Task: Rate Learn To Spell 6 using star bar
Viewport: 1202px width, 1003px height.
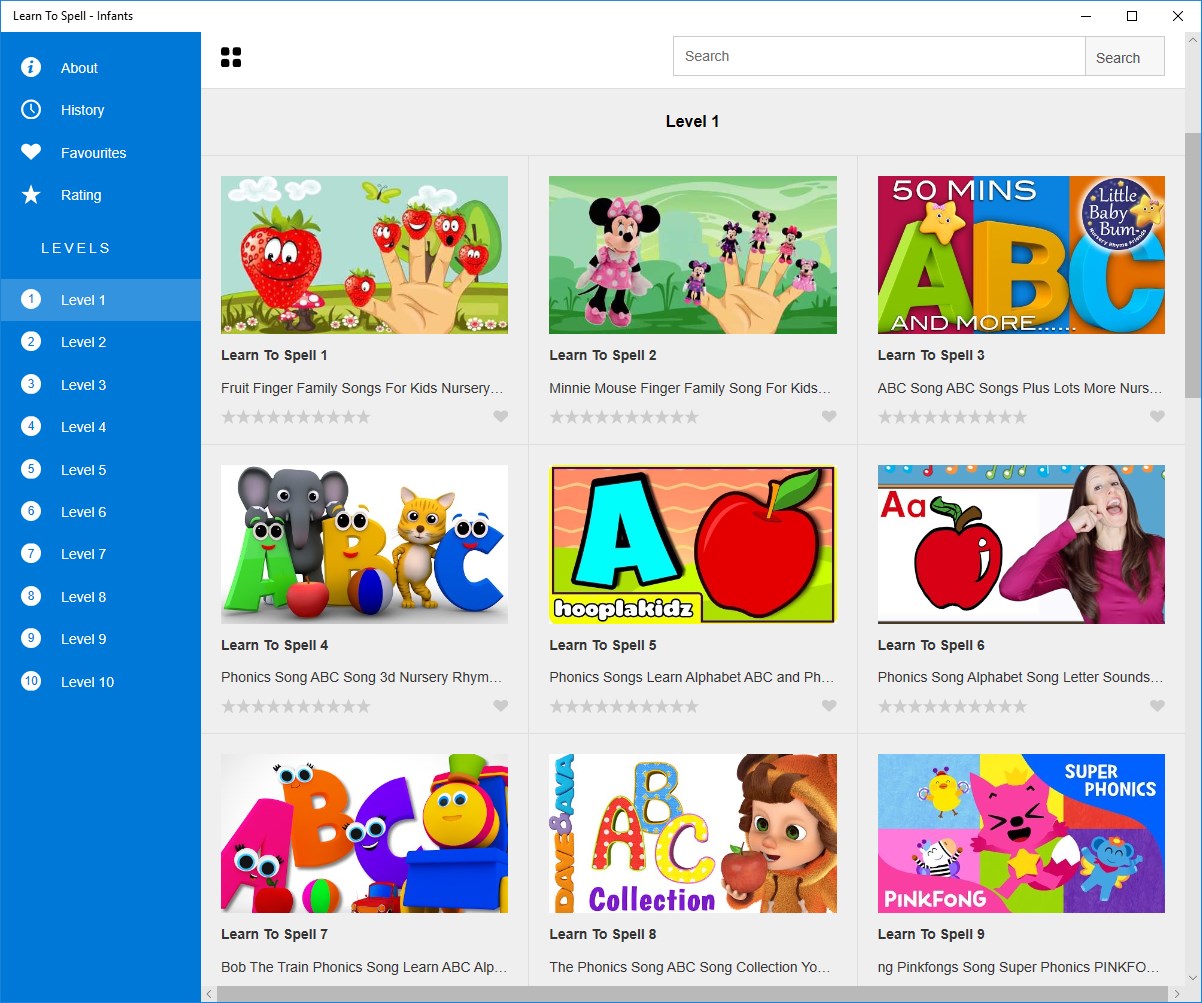Action: click(x=952, y=706)
